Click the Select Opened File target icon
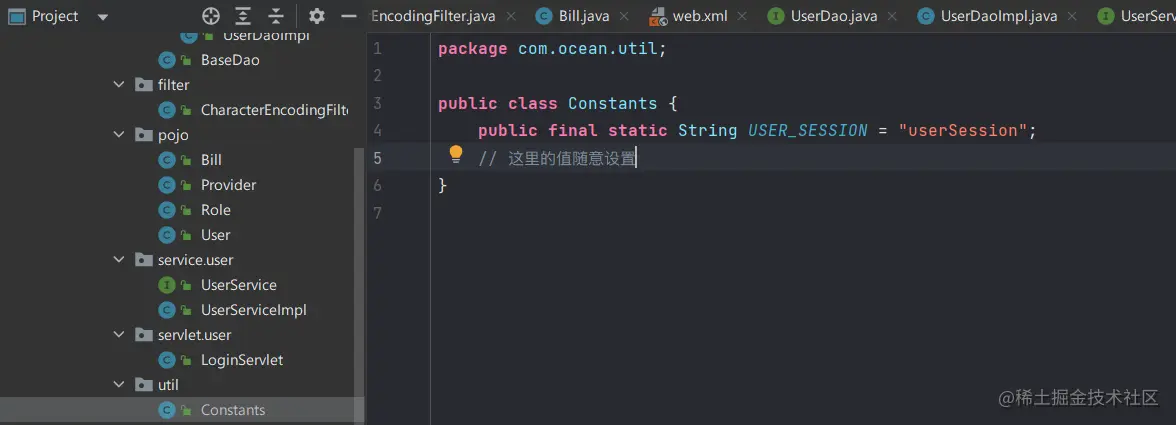The width and height of the screenshot is (1176, 425). coord(212,16)
